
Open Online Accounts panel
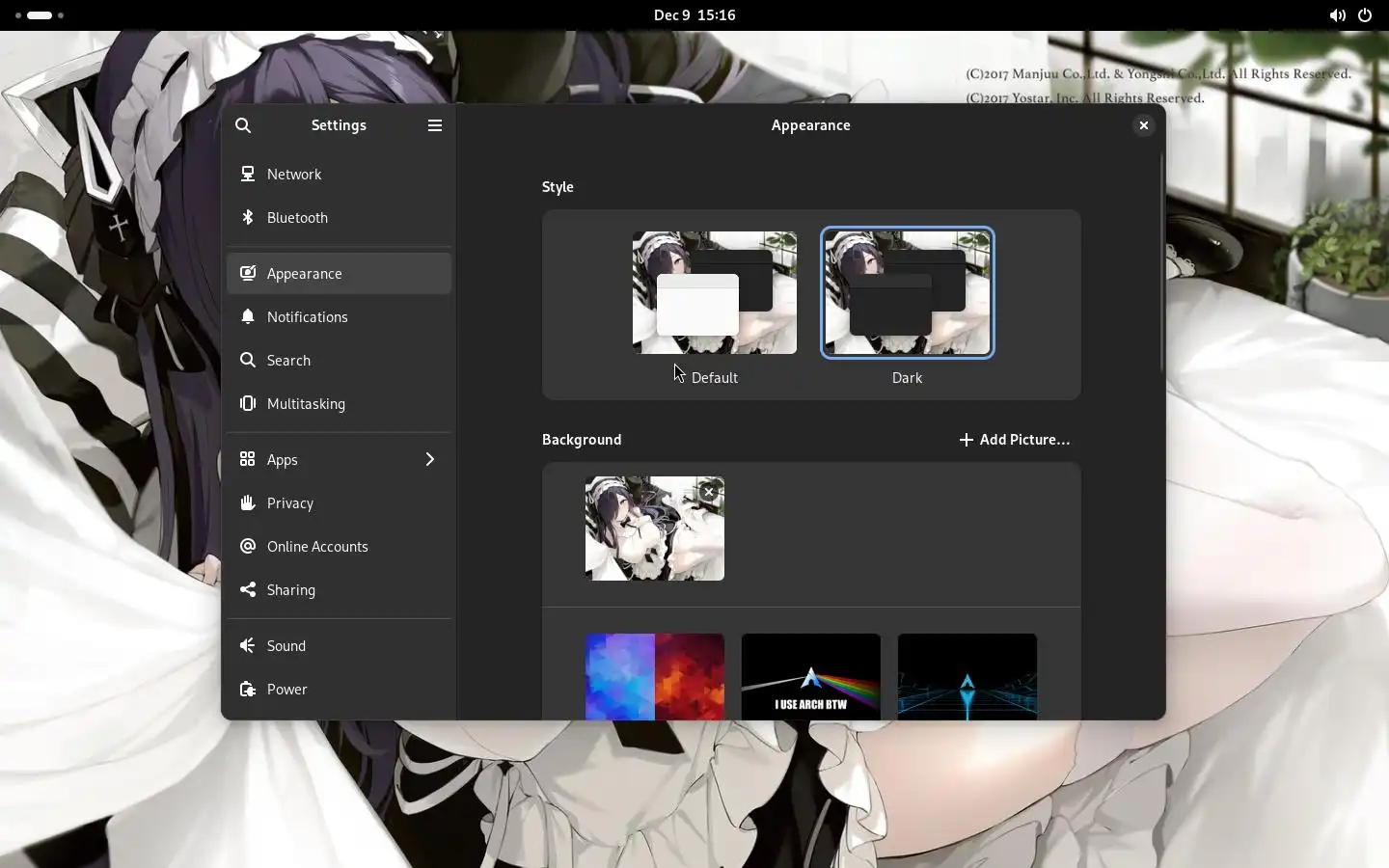point(340,546)
